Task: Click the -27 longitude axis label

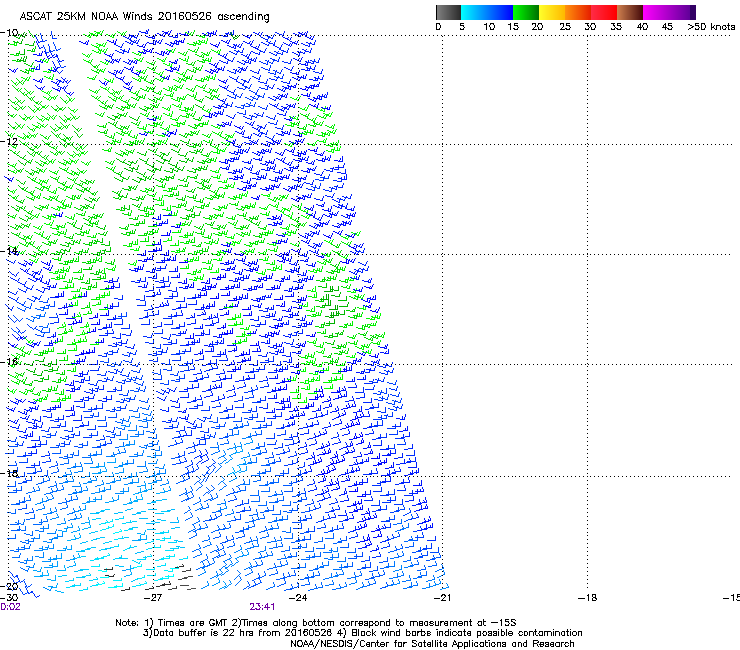Action: pyautogui.click(x=153, y=598)
